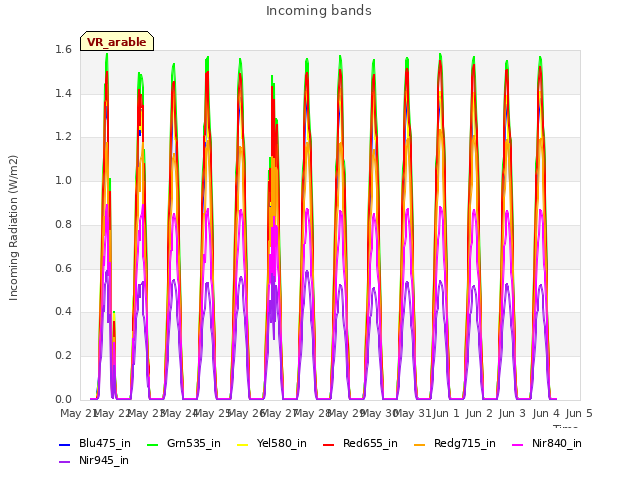This screenshot has width=640, height=480.
Task: Click the 0.4 y-axis tick label
Action: click(x=63, y=311)
